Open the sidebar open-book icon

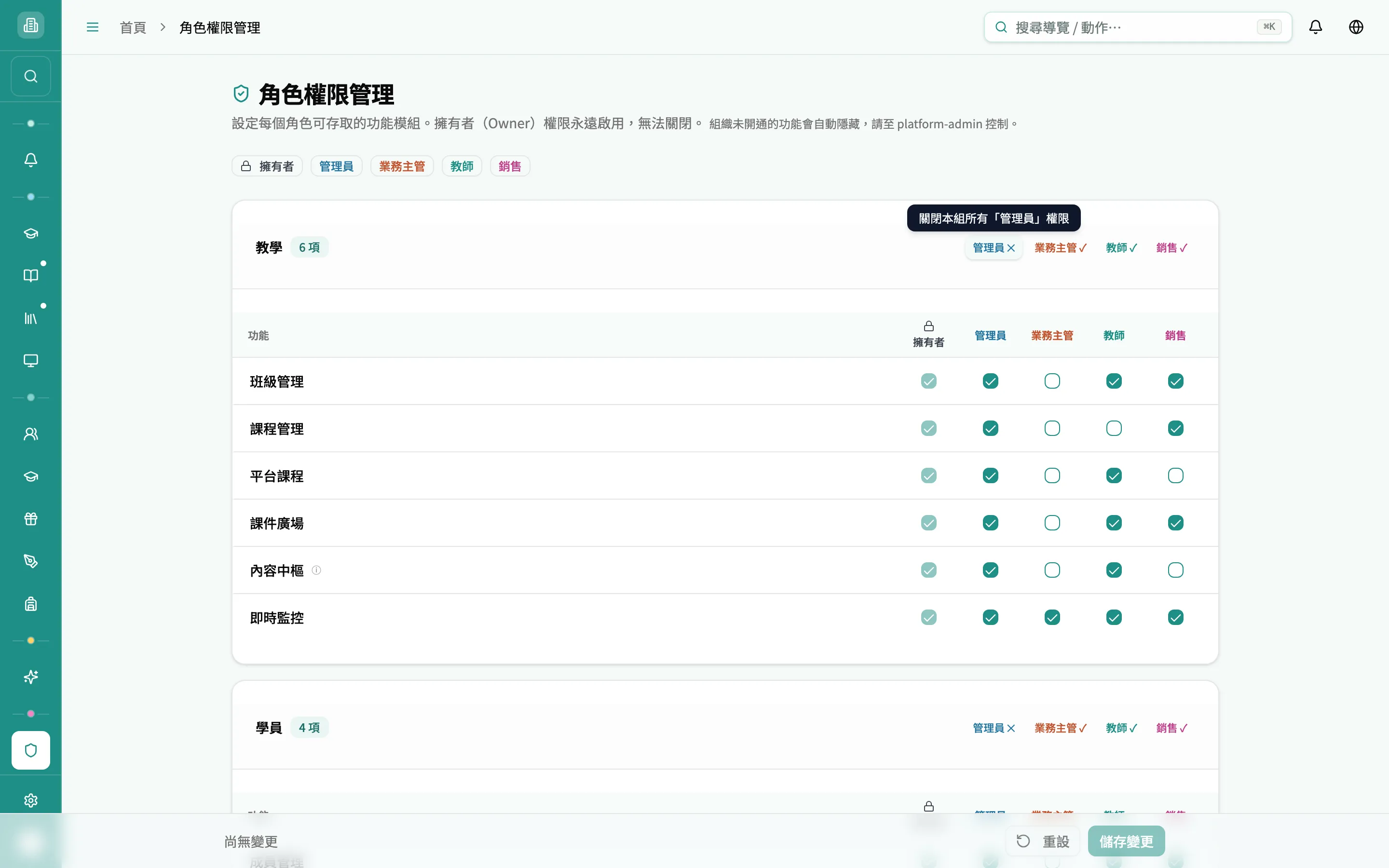point(31,275)
